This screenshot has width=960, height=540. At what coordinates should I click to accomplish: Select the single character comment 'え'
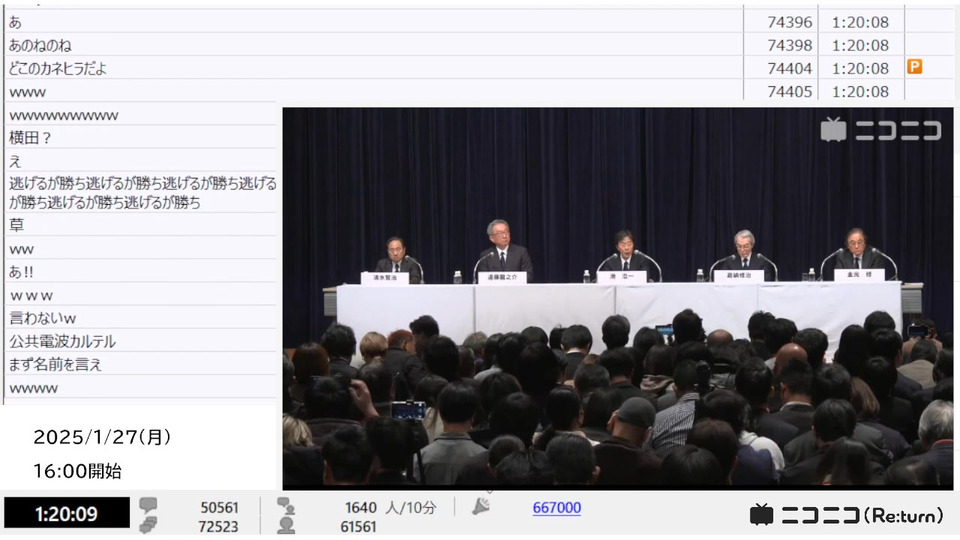[x=15, y=162]
